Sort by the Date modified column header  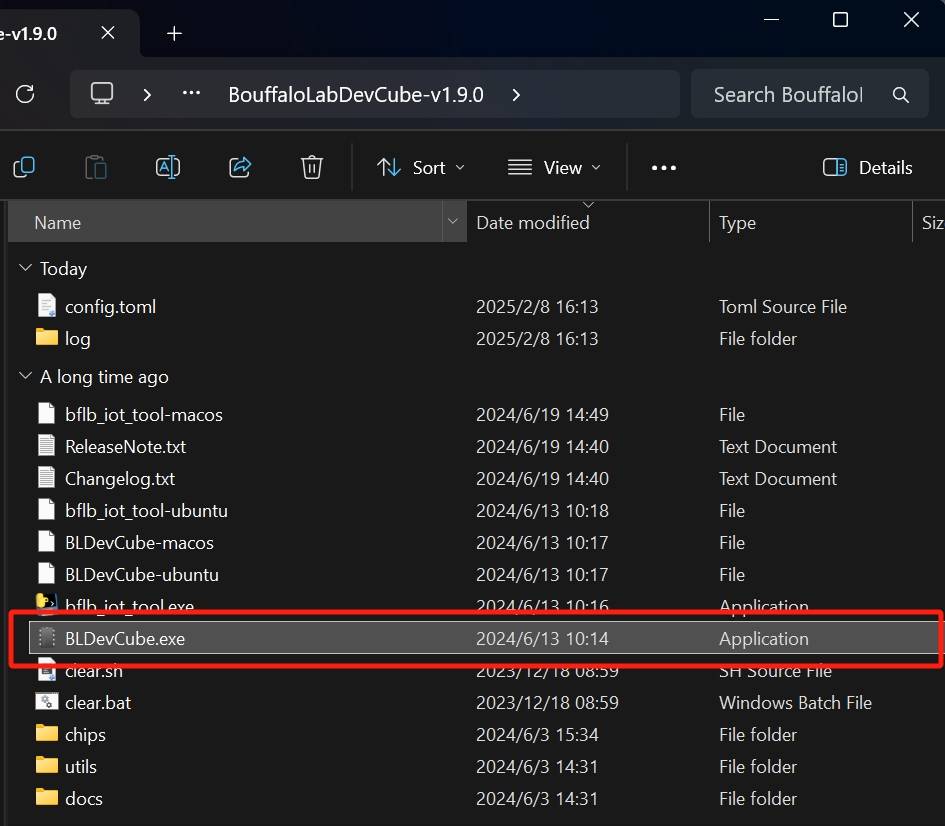(x=588, y=222)
